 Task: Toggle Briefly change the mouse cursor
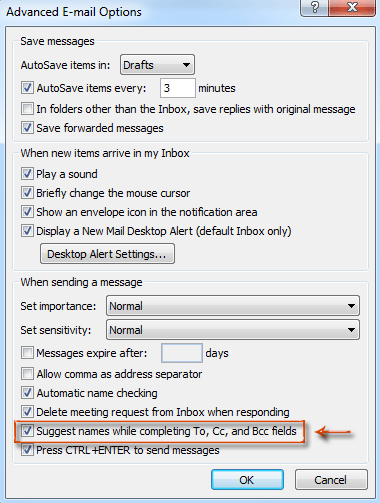[x=27, y=193]
